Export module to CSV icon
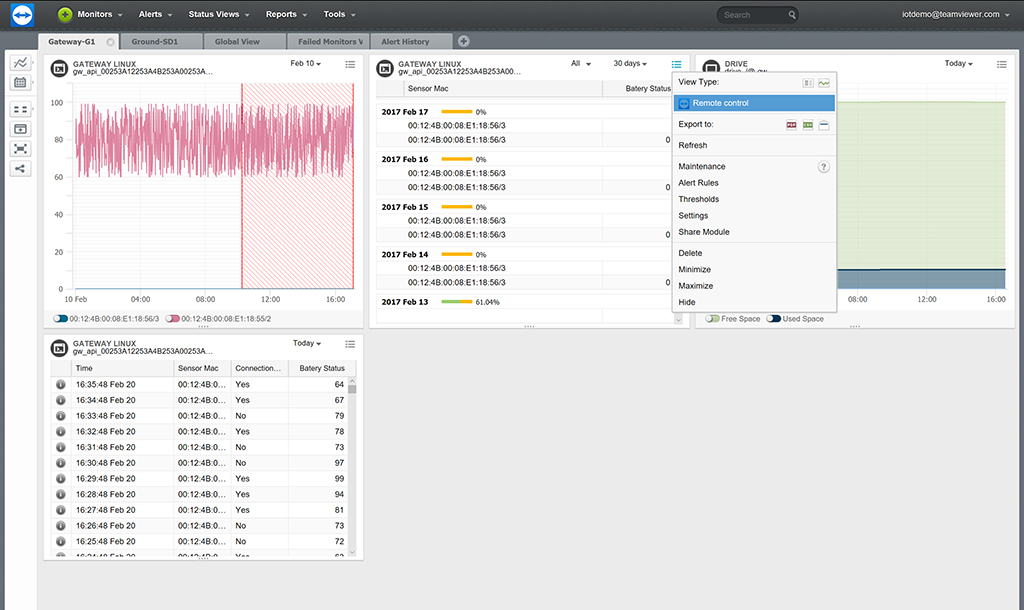The image size is (1024, 610). pyautogui.click(x=807, y=125)
